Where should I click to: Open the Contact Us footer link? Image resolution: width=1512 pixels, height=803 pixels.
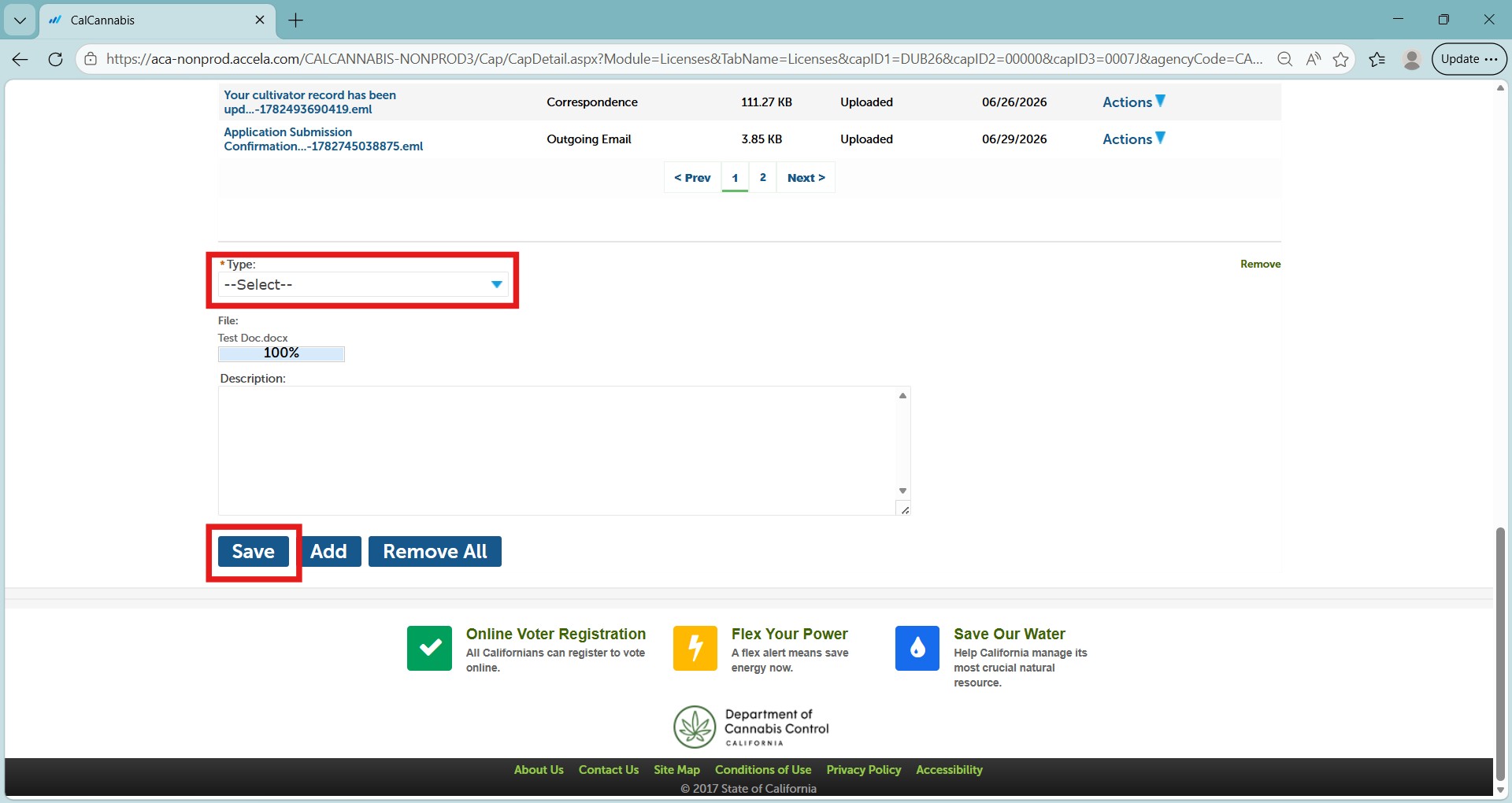coord(609,769)
